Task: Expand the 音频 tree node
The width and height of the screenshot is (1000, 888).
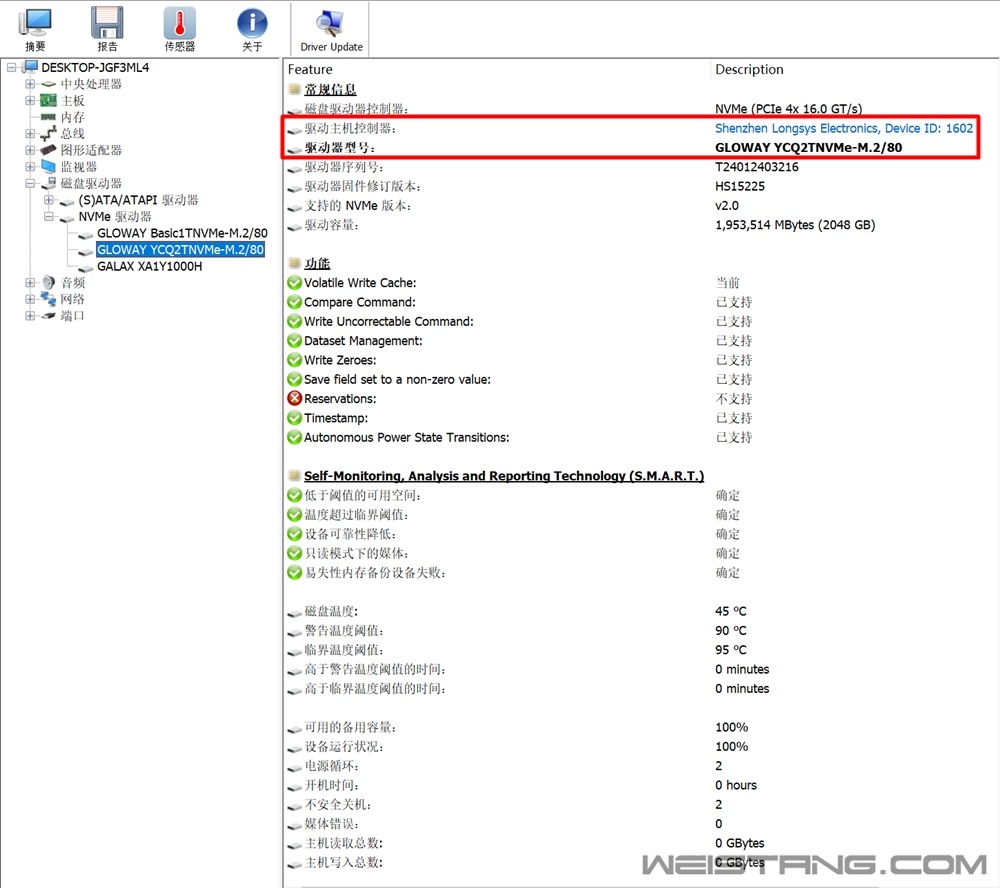Action: pyautogui.click(x=30, y=283)
